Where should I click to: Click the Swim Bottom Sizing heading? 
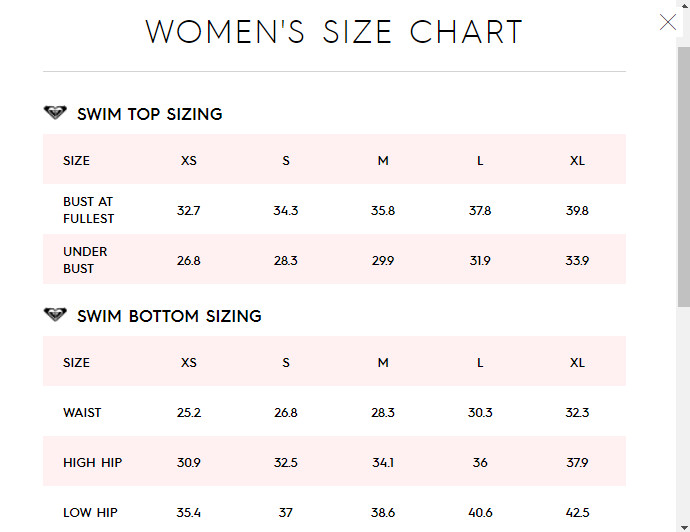[x=169, y=316]
